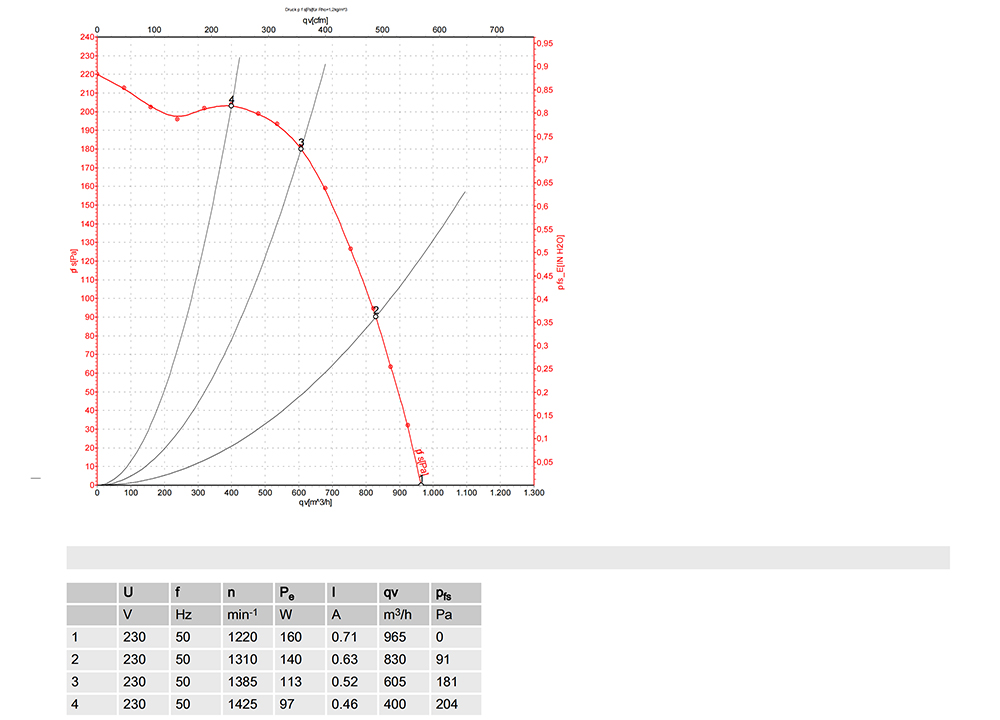The width and height of the screenshot is (1000, 720).
Task: Select the qv[m^3/h] bottom axis label
Action: [314, 503]
